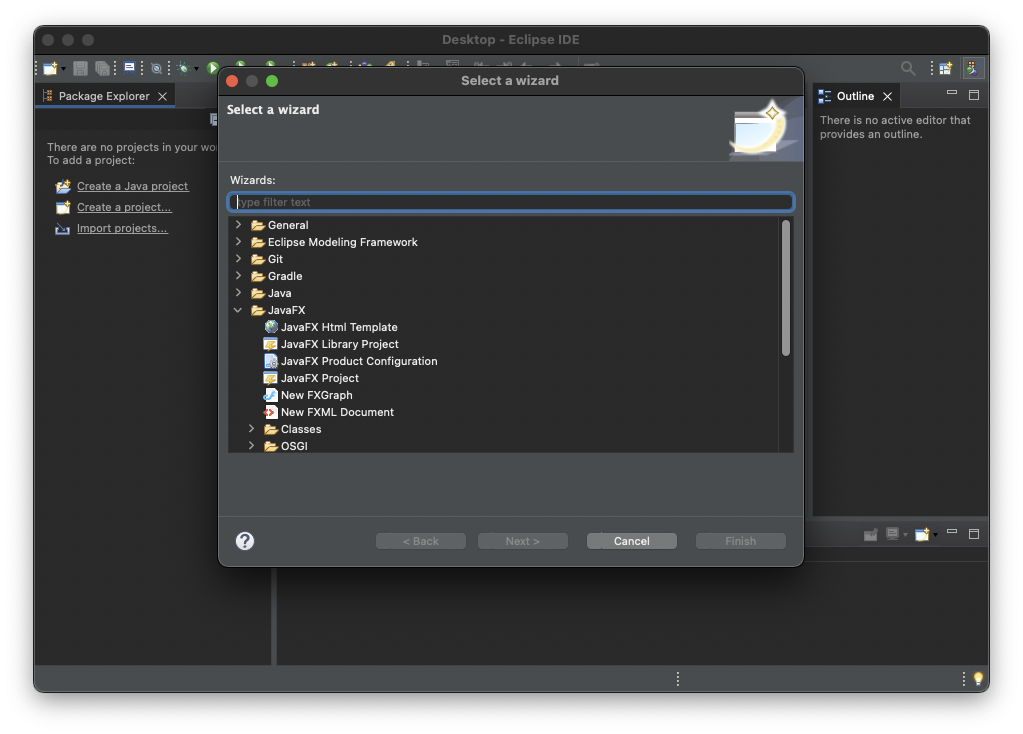Maximize the bottom console panel
The width and height of the screenshot is (1023, 734).
pos(974,534)
